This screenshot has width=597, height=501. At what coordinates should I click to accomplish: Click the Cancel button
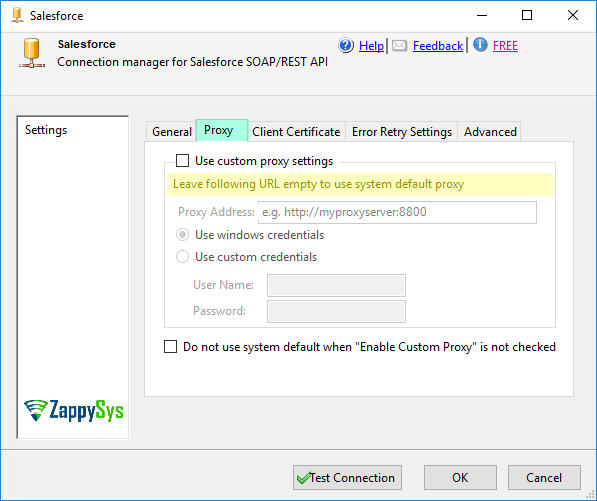point(544,477)
